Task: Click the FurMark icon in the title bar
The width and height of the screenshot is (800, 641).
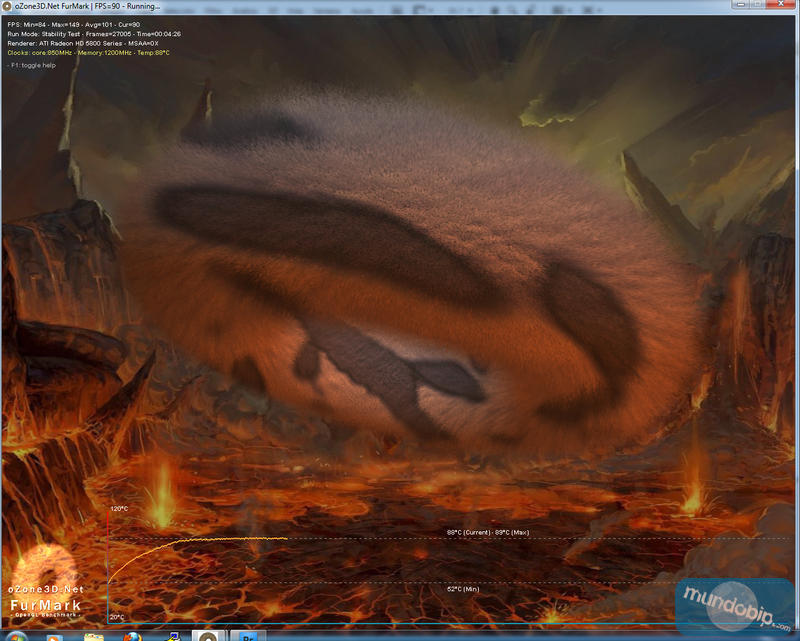Action: click(8, 6)
